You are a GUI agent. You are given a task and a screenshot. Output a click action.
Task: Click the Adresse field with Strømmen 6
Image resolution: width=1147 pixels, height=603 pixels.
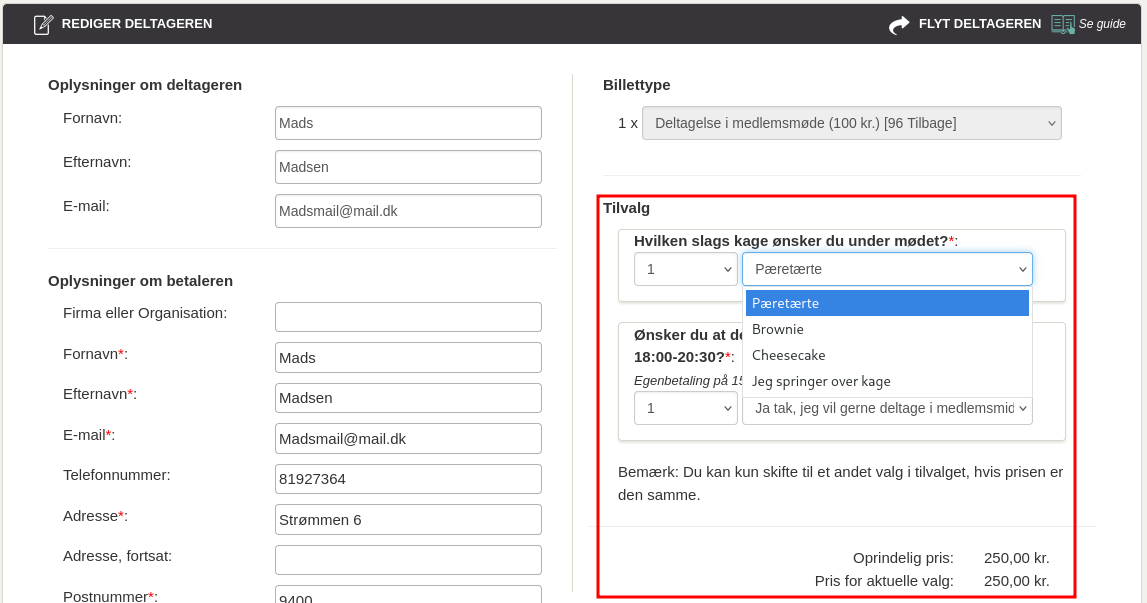coord(408,520)
